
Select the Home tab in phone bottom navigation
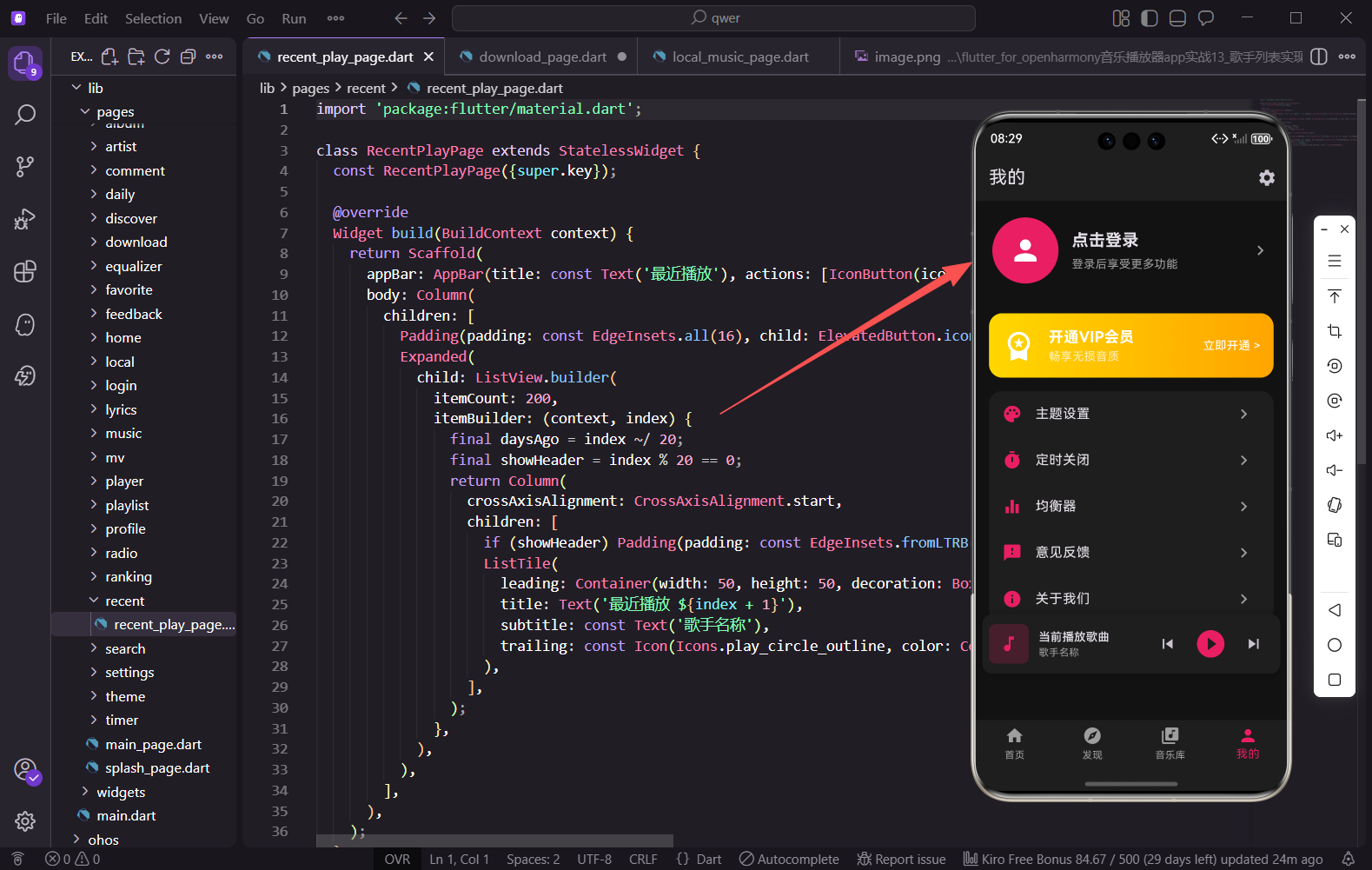(x=1014, y=744)
